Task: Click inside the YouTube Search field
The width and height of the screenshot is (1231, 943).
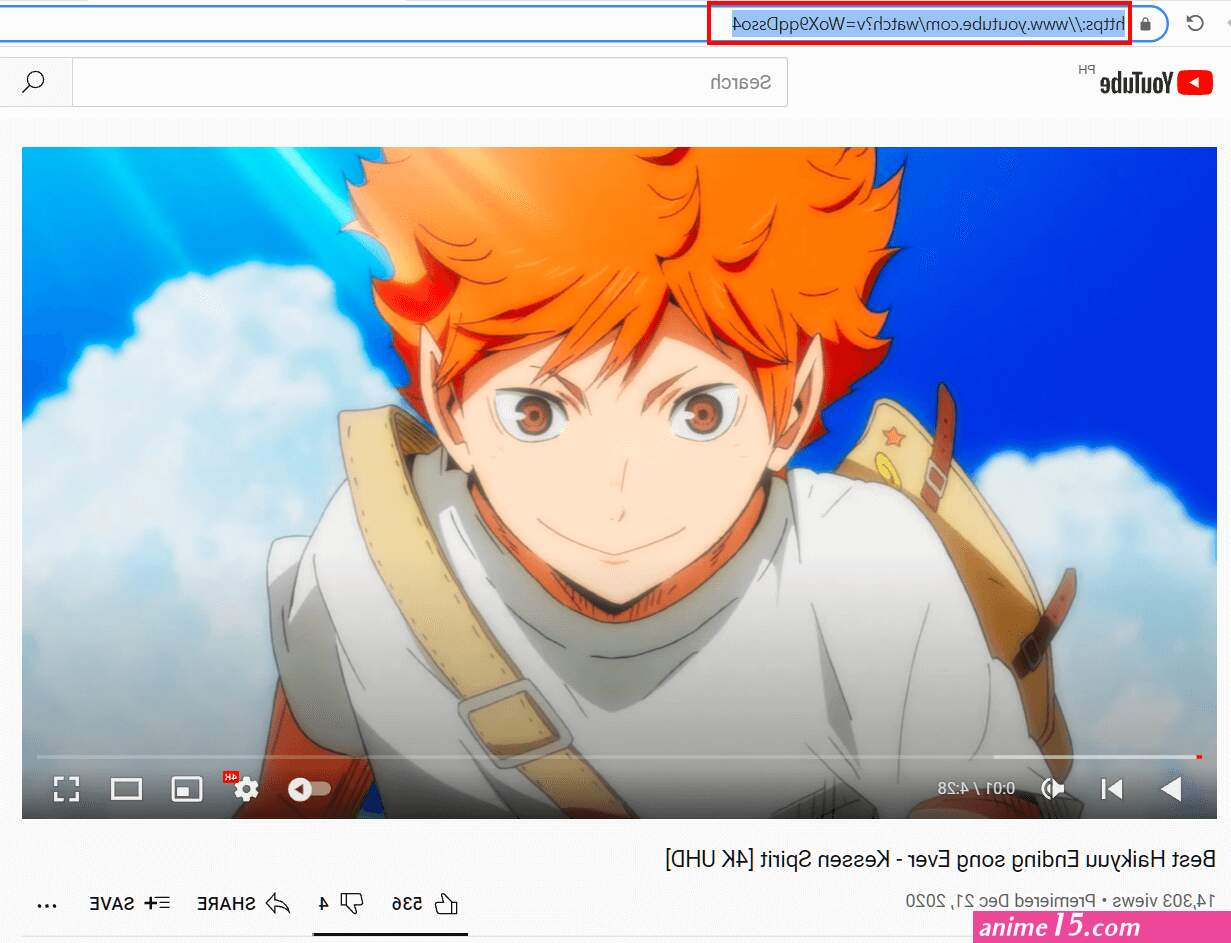Action: click(430, 82)
